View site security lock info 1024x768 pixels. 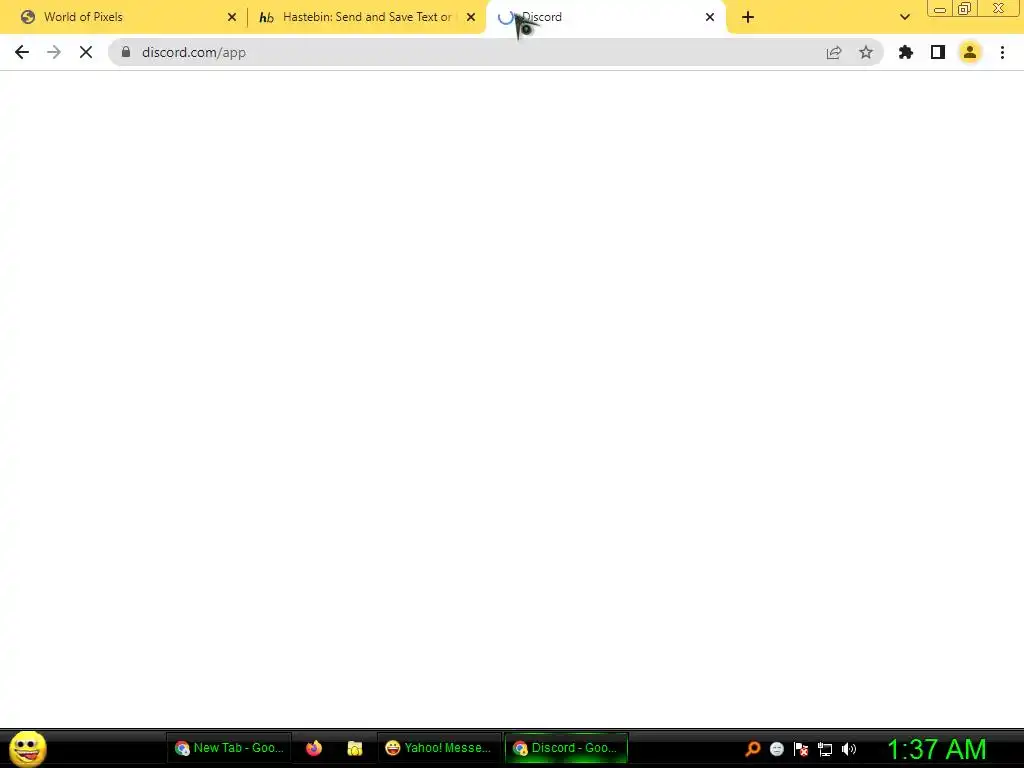click(x=126, y=52)
